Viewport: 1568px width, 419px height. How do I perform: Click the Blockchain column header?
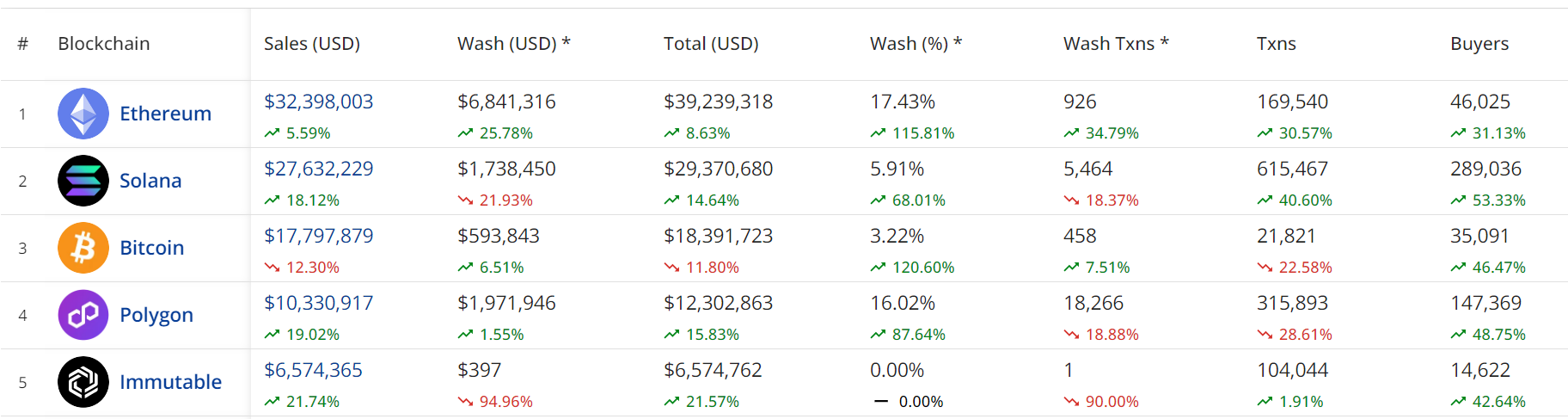[103, 44]
